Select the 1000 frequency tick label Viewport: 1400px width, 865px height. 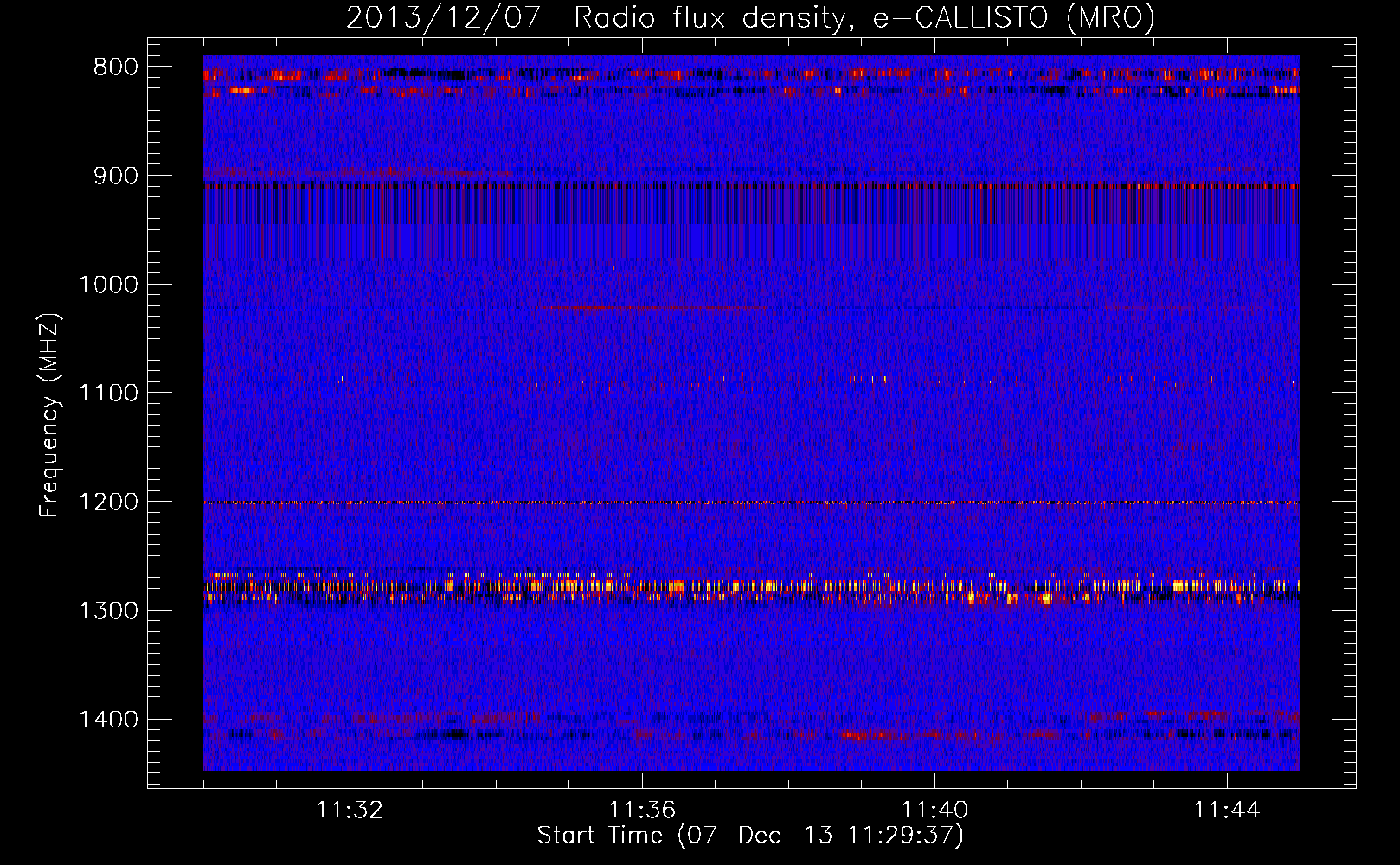tap(108, 285)
